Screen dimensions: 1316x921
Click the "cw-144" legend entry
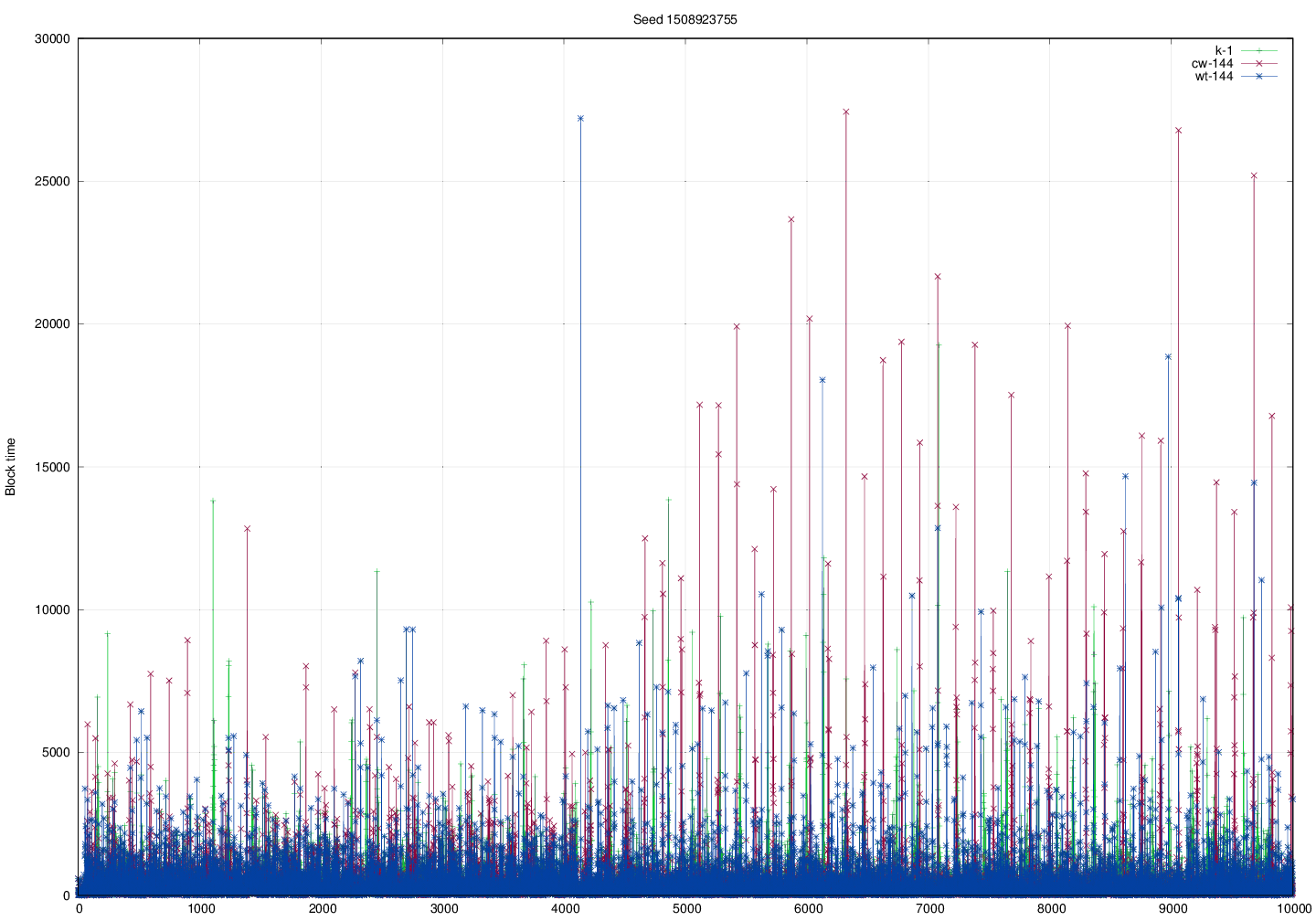1212,63
